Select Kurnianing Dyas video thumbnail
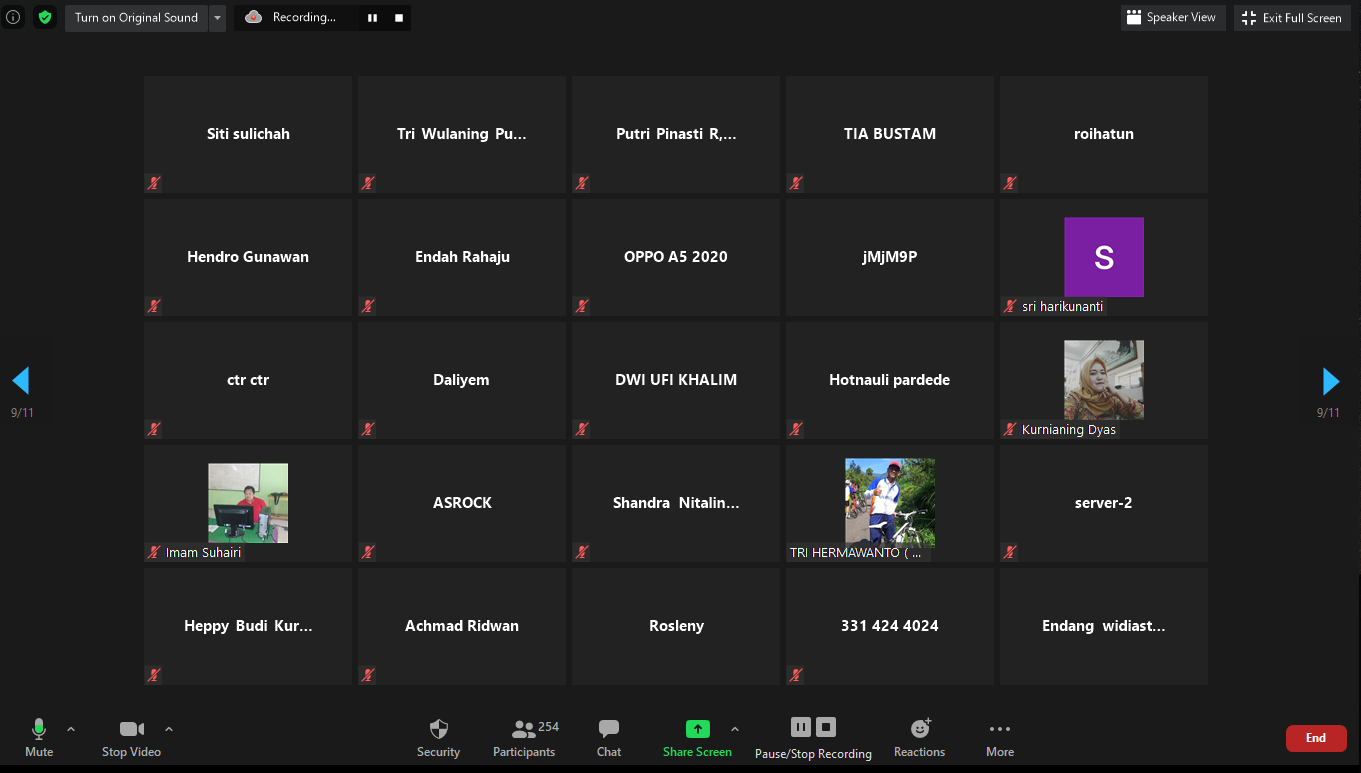 point(1103,380)
